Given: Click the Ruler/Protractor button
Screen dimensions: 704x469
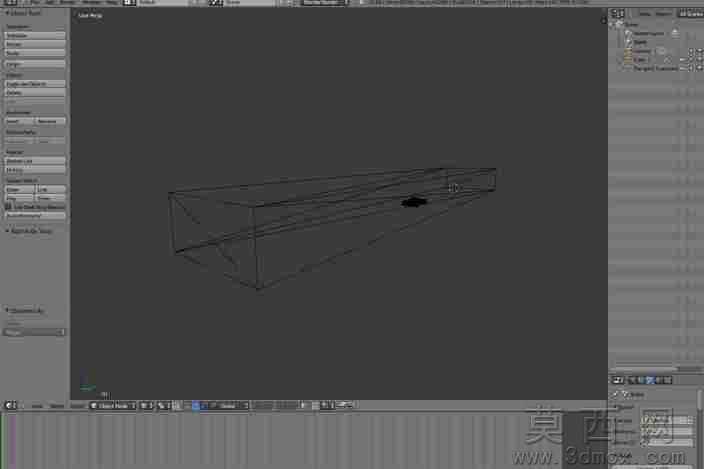Looking at the screenshot, I should tap(35, 215).
